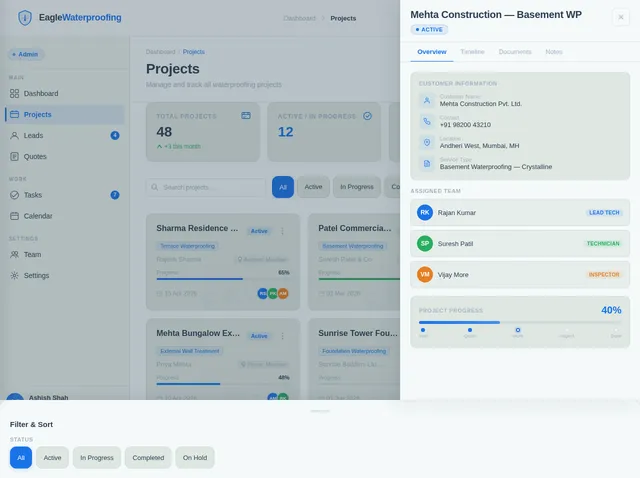This screenshot has width=640, height=478.
Task: Click the project progress bar
Action: tap(520, 322)
